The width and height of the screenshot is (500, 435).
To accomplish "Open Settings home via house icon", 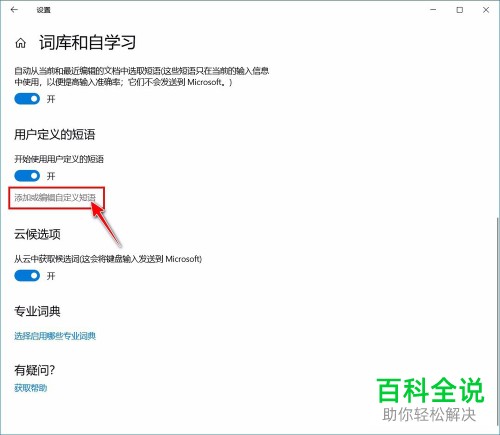I will pyautogui.click(x=21, y=43).
